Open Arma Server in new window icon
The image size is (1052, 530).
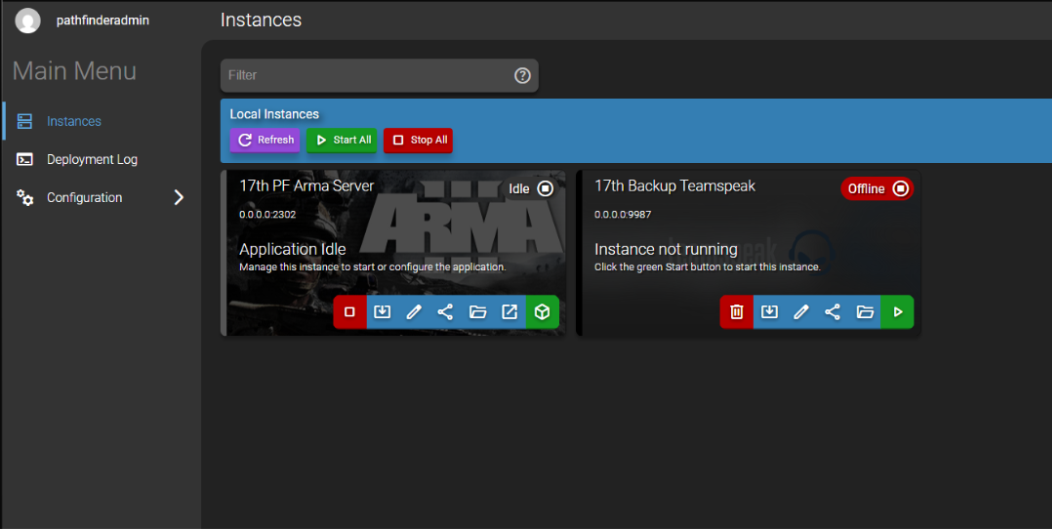coord(510,312)
